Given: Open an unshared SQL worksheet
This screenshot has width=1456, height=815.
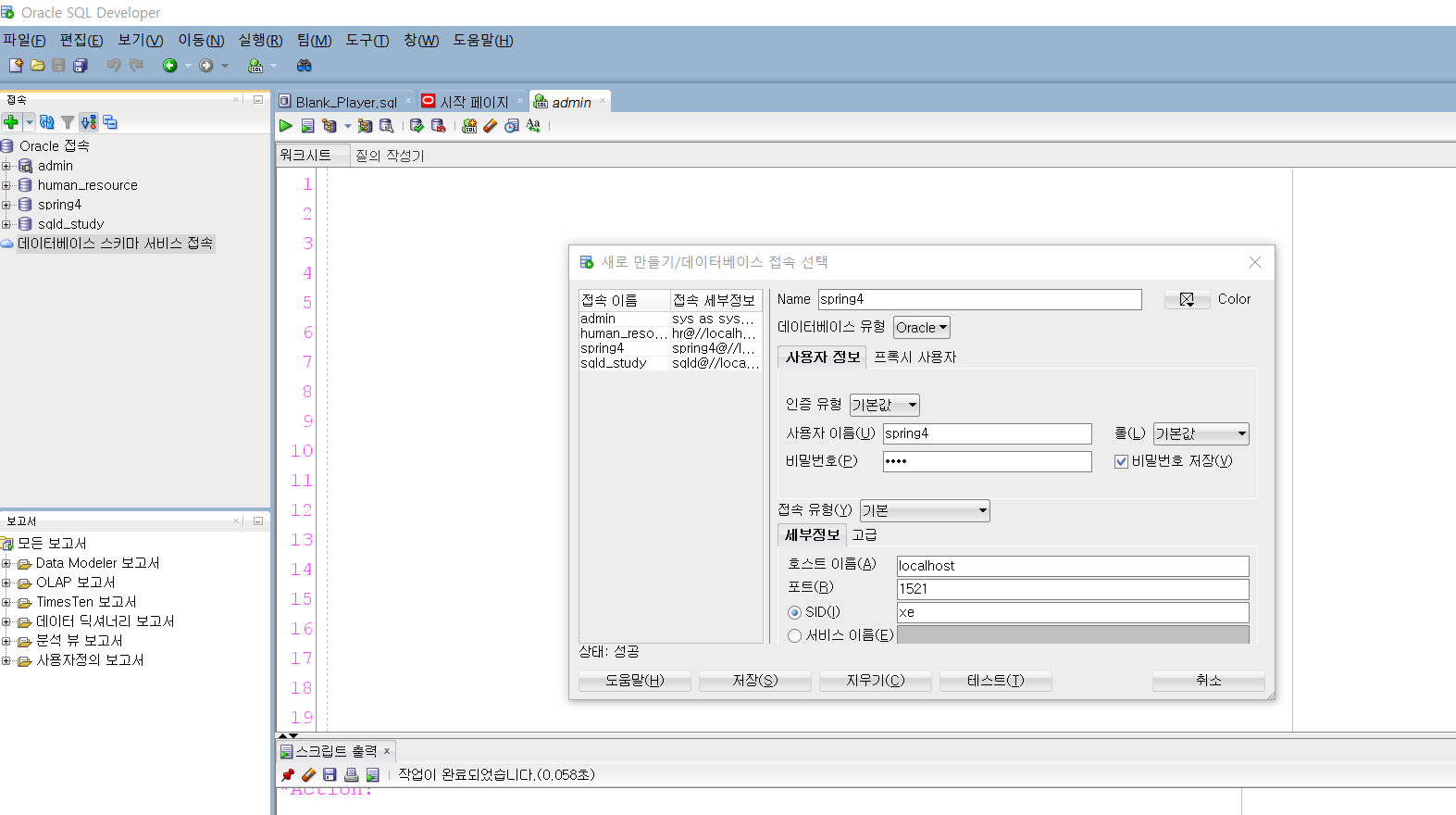Looking at the screenshot, I should (x=469, y=126).
